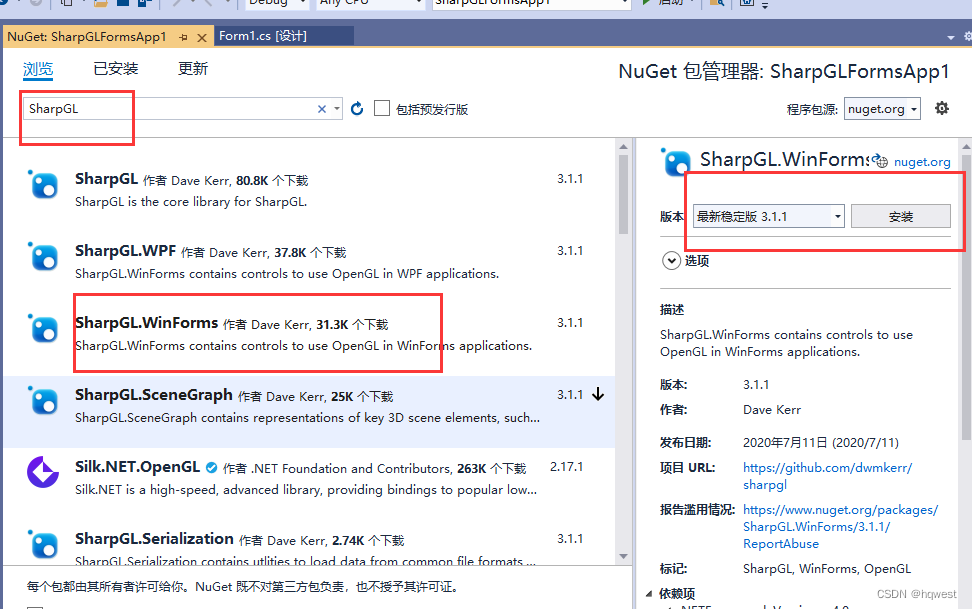Open the search history dropdown arrow
This screenshot has height=609, width=972.
[337, 109]
